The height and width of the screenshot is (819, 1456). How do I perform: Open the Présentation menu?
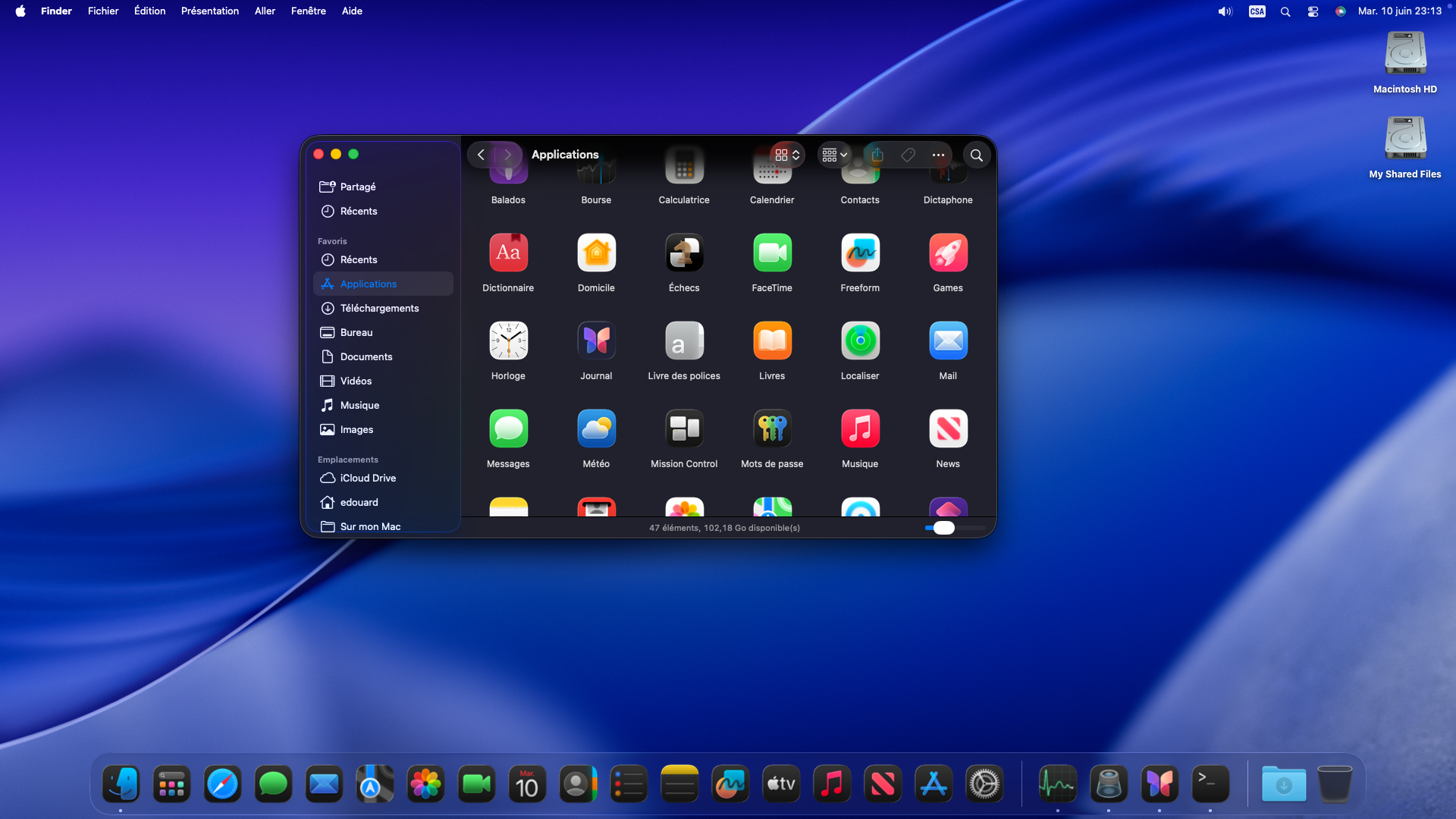[210, 11]
